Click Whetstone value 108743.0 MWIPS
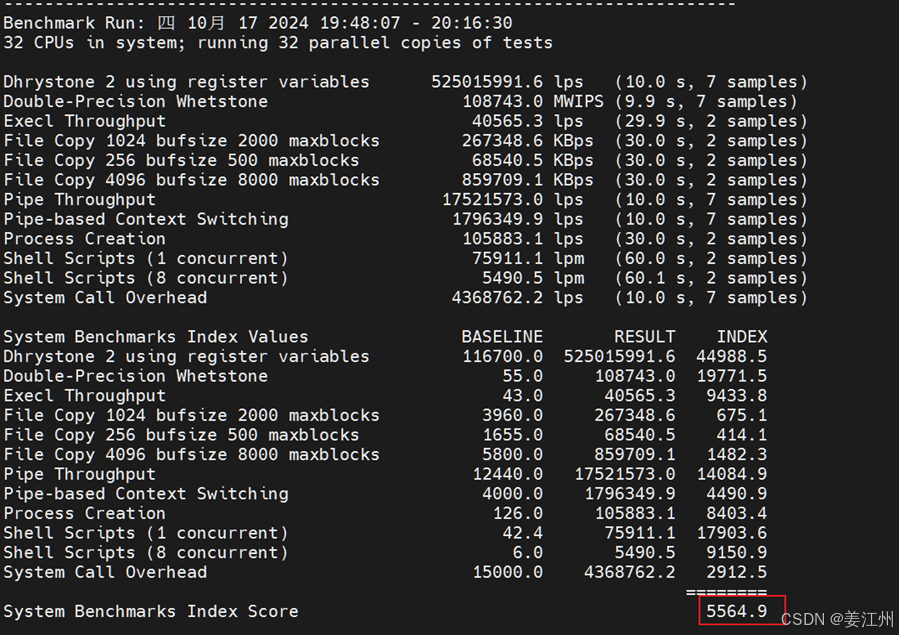Viewport: 899px width, 635px height. click(x=533, y=101)
